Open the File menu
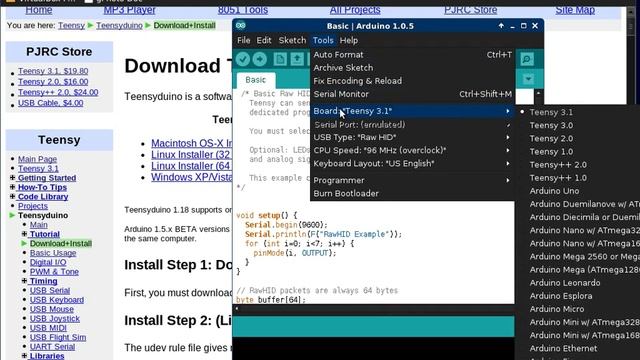 coord(243,40)
